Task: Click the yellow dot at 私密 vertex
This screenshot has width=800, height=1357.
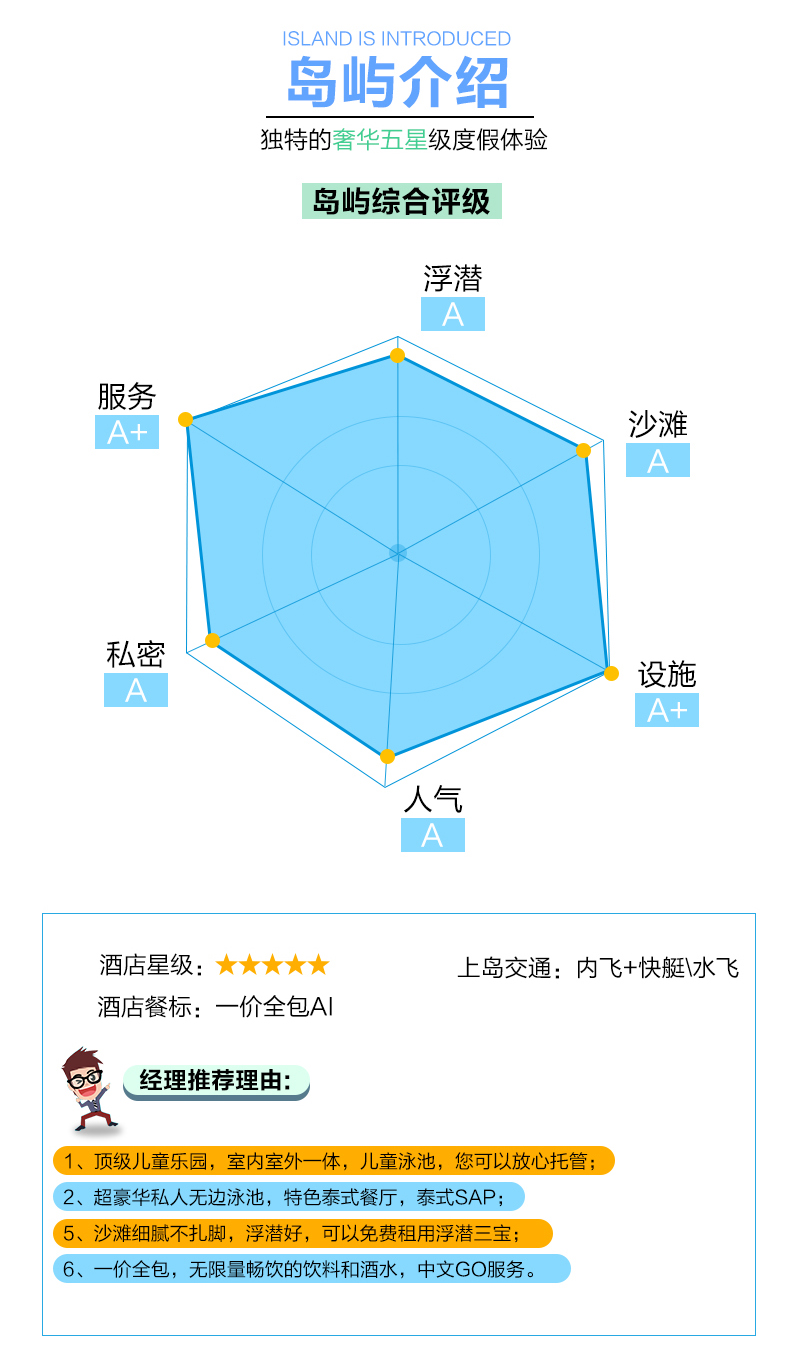Action: [212, 640]
